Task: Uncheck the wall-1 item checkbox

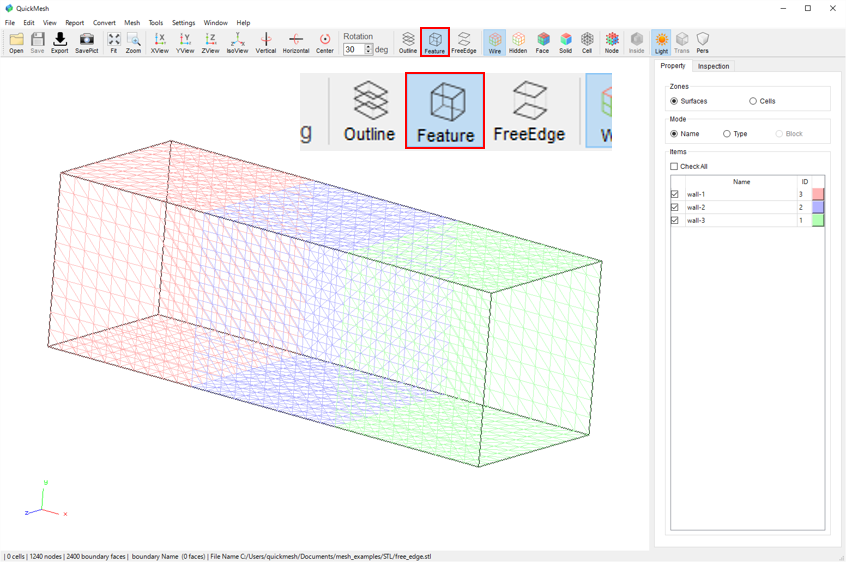Action: tap(674, 194)
